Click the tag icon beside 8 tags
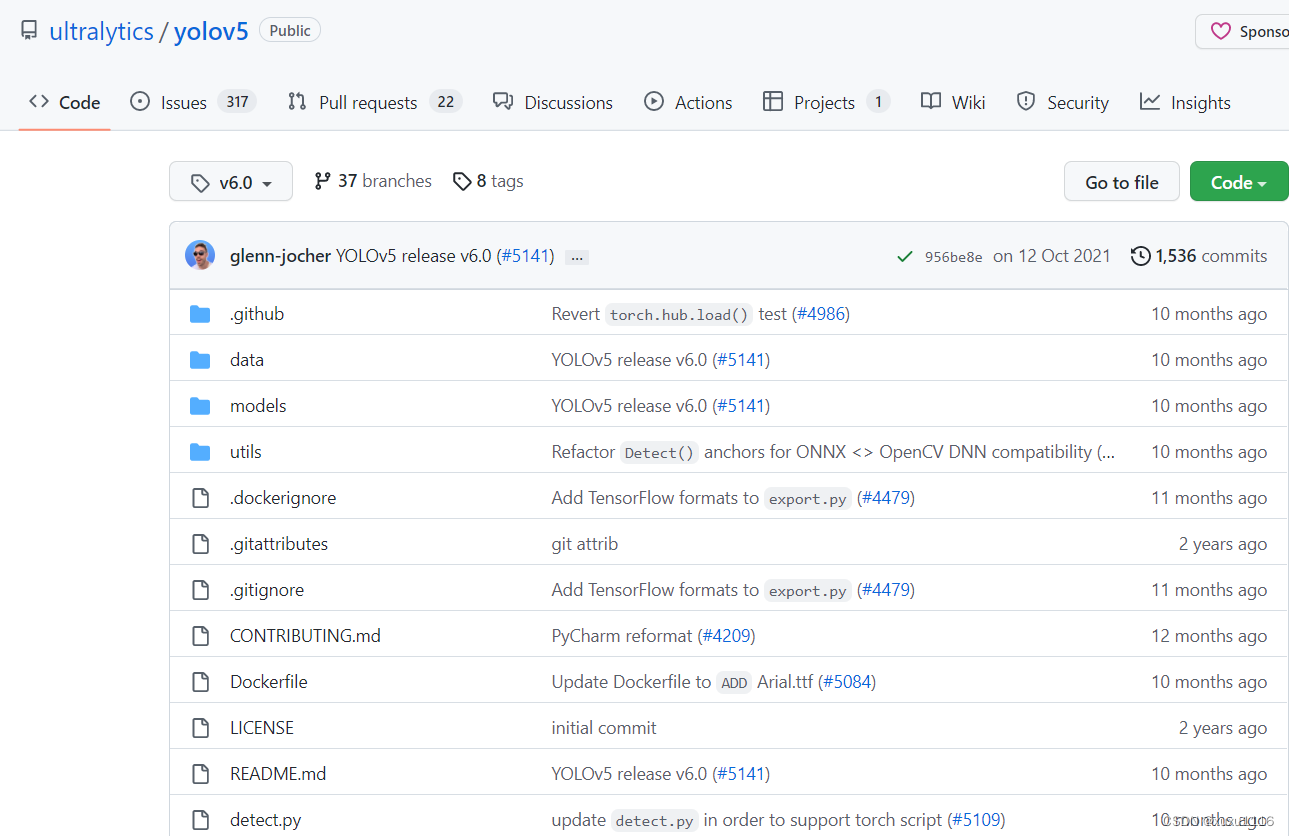 click(x=461, y=181)
